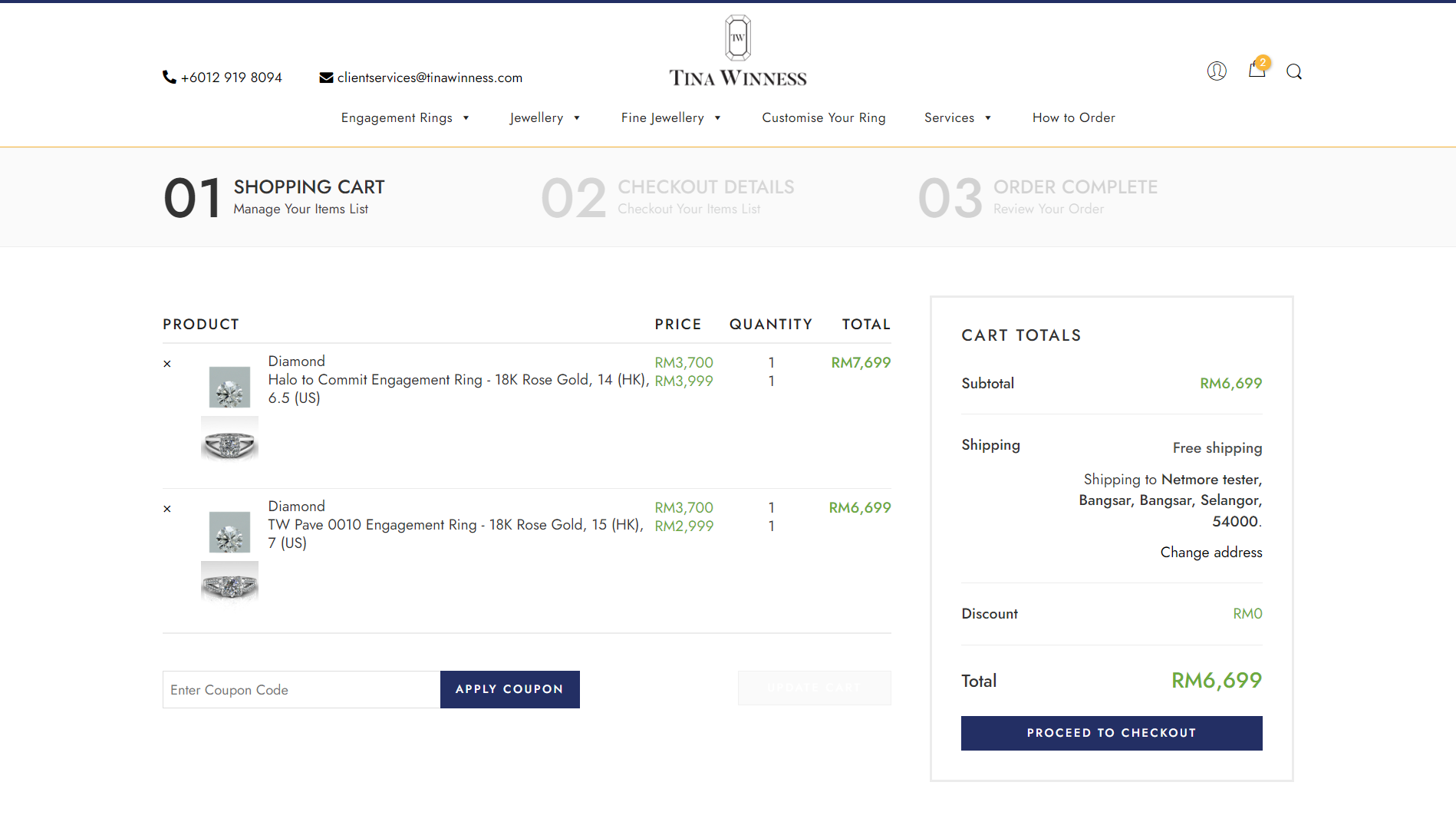Open Halo to Commit ring thumbnail
The image size is (1456, 835).
(x=229, y=441)
